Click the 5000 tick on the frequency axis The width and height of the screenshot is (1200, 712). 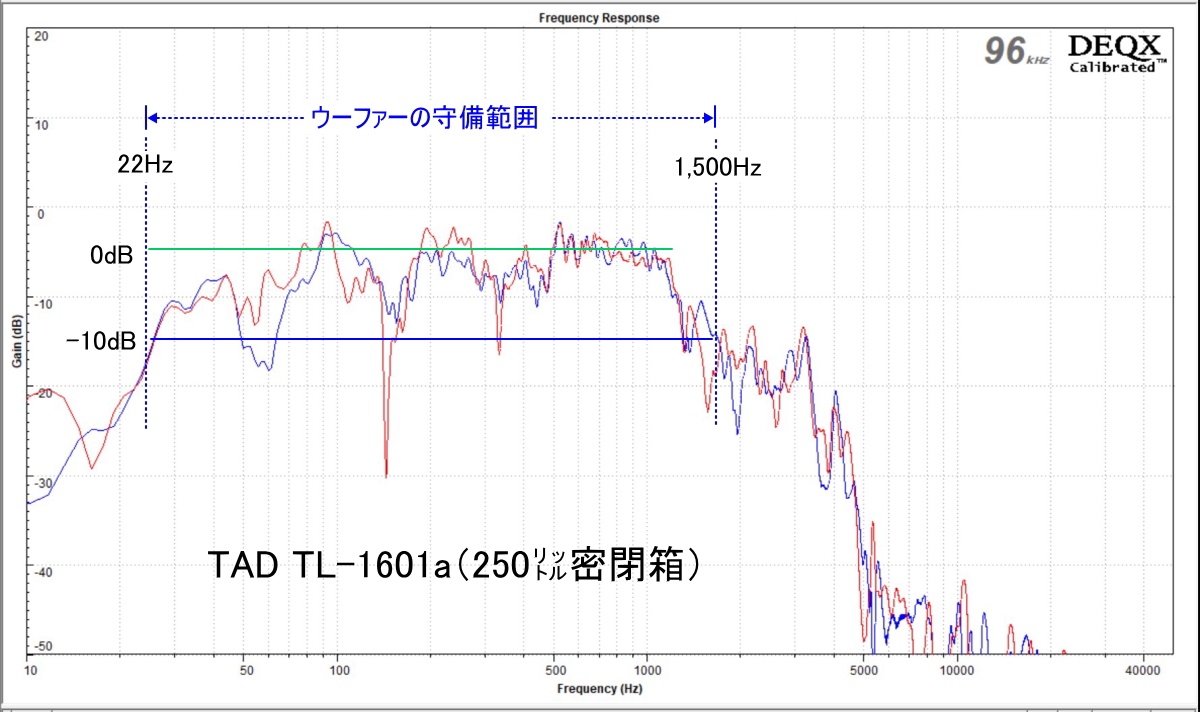click(864, 669)
